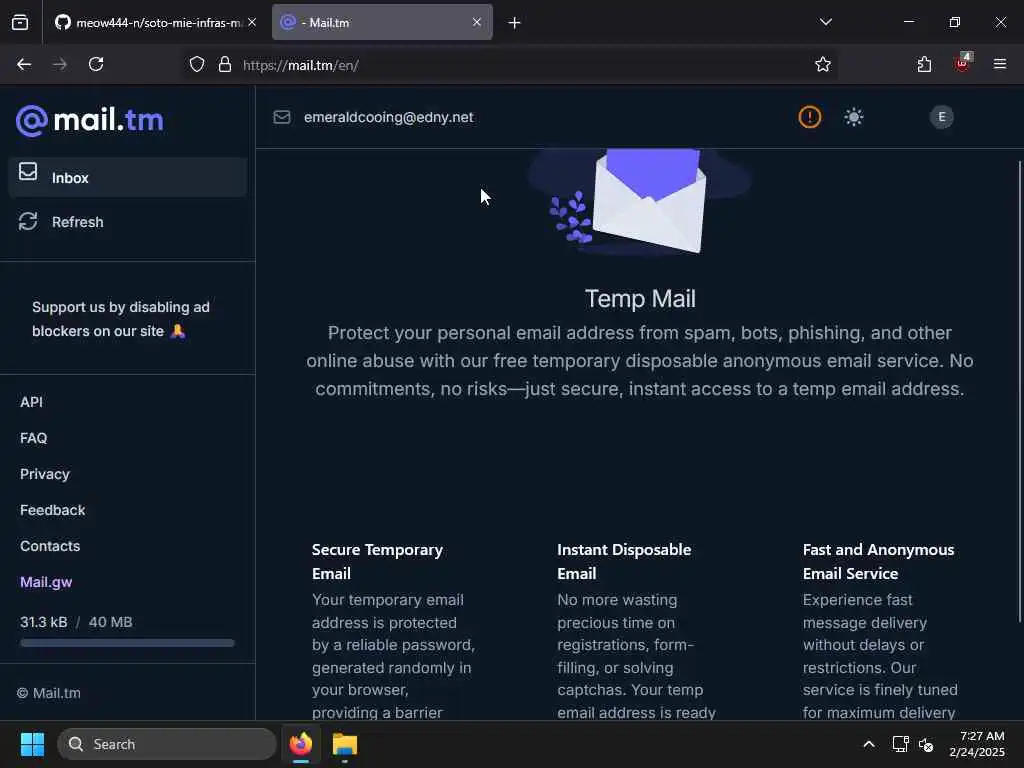Screen dimensions: 1024x768
Task: Open the account avatar labeled E
Action: [x=941, y=117]
